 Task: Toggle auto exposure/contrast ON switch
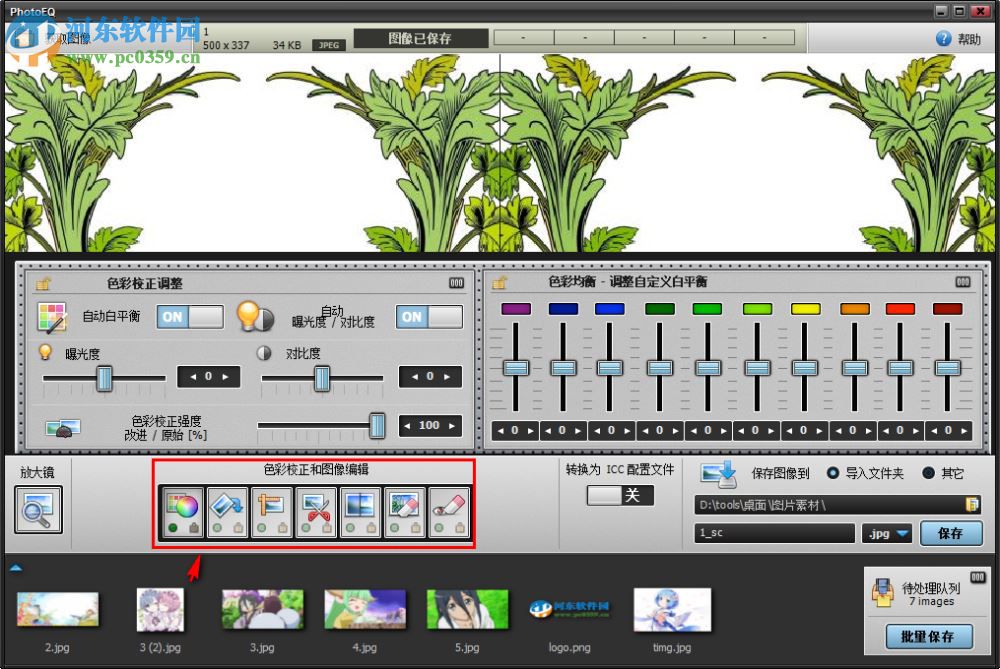pos(429,317)
